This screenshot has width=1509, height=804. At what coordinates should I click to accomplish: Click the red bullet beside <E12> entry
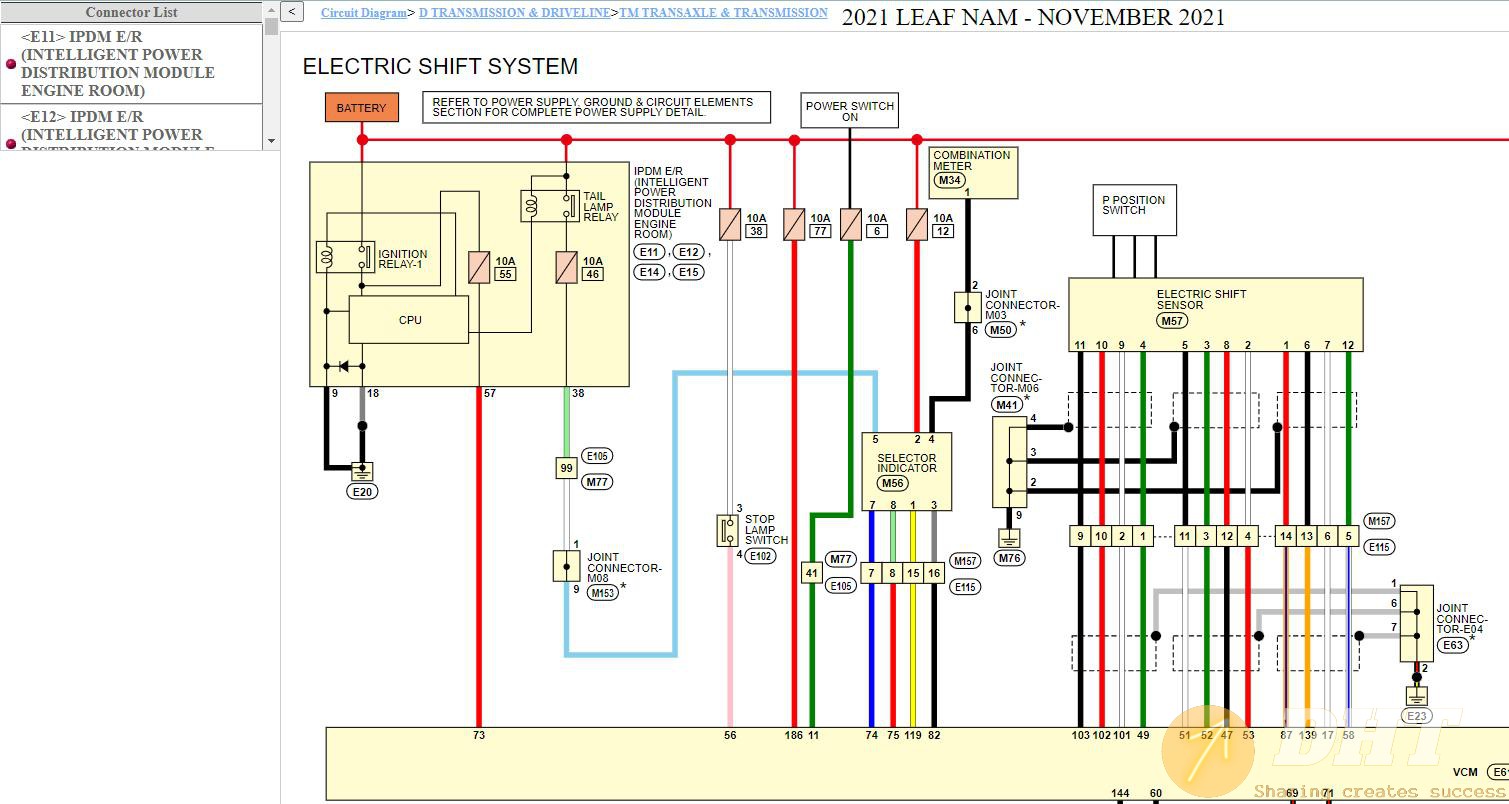tap(11, 144)
